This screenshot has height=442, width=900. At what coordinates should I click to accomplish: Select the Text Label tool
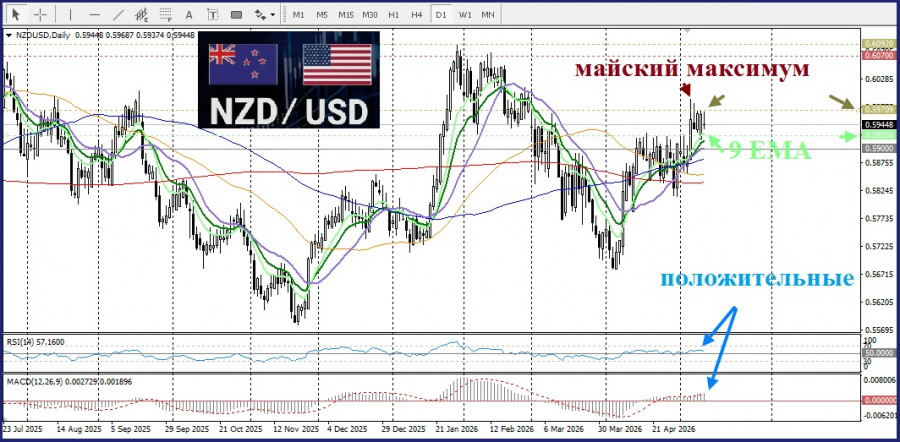point(212,14)
